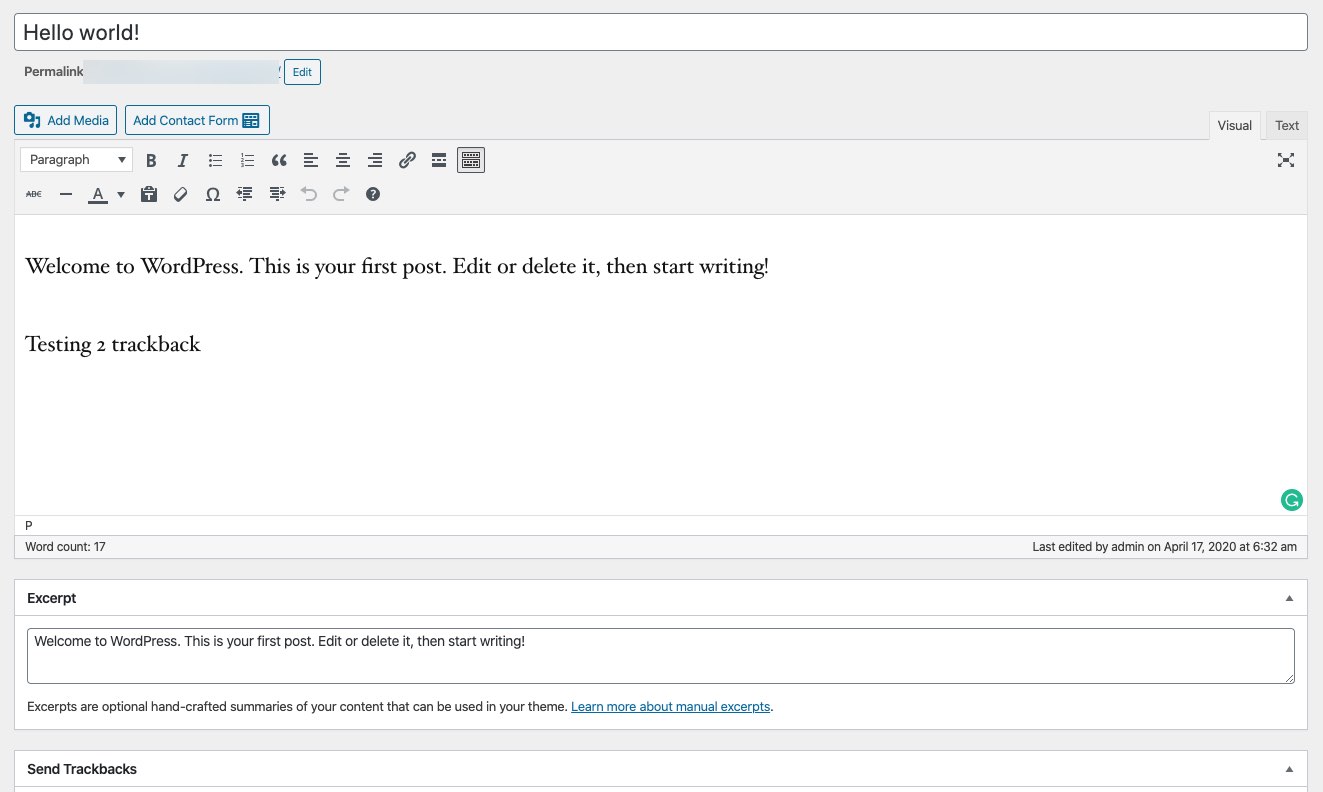Enable distraction-free writing mode

point(1286,160)
